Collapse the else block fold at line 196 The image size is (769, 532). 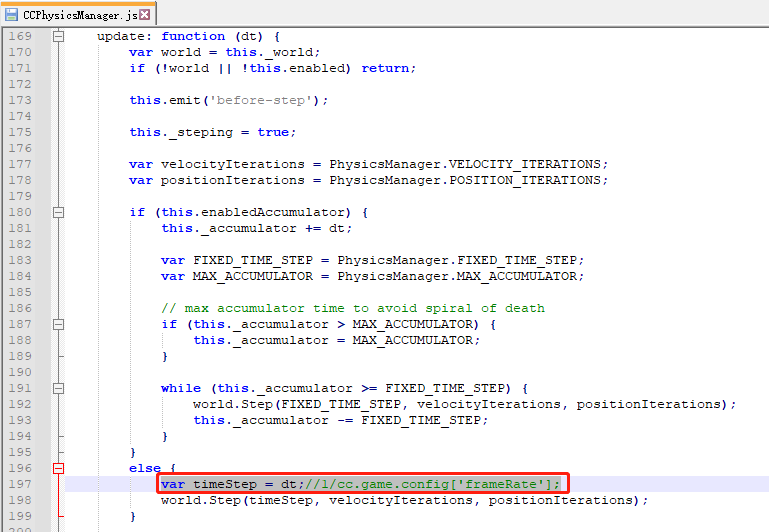[58, 468]
